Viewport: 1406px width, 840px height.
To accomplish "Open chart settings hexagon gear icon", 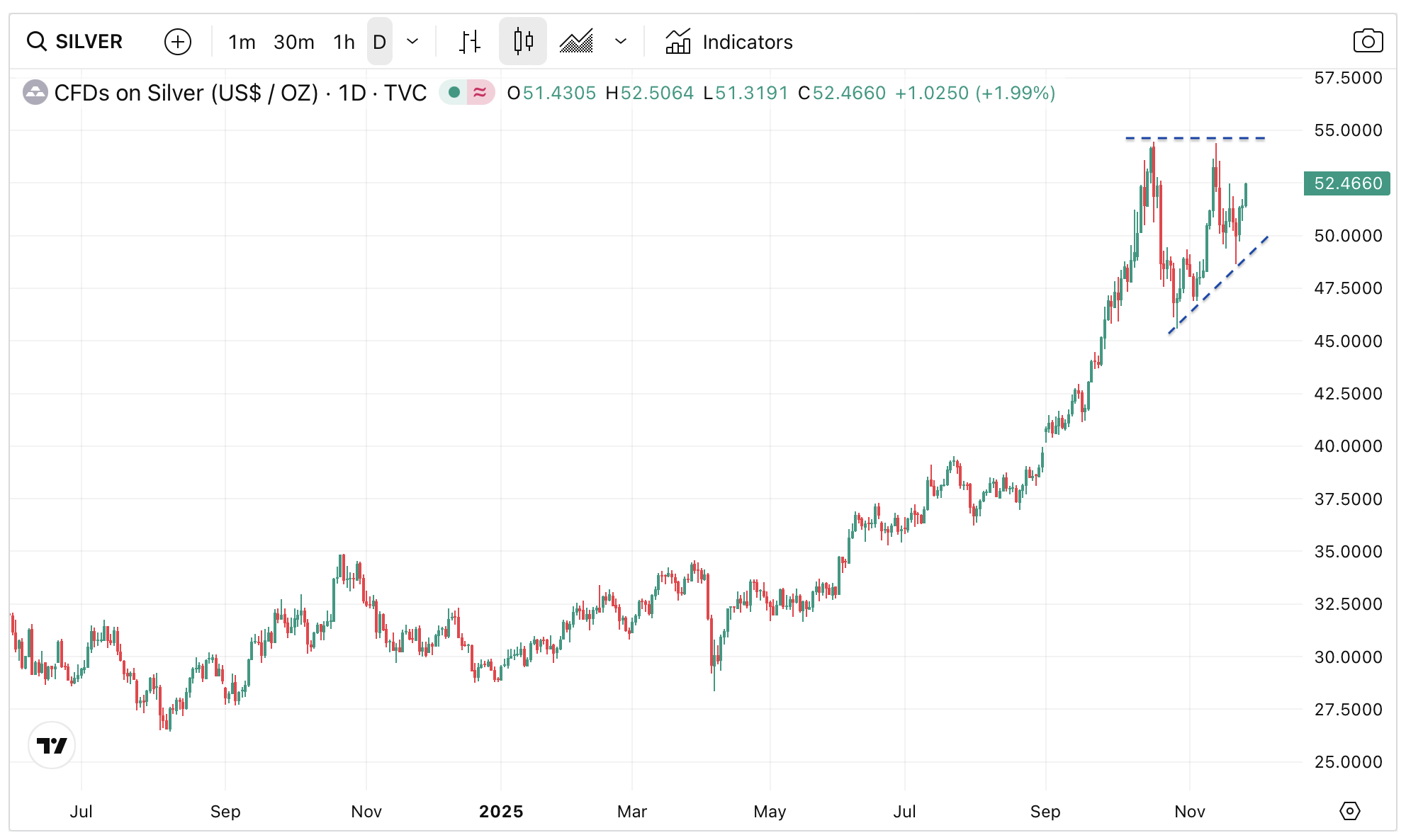I will (x=1349, y=811).
